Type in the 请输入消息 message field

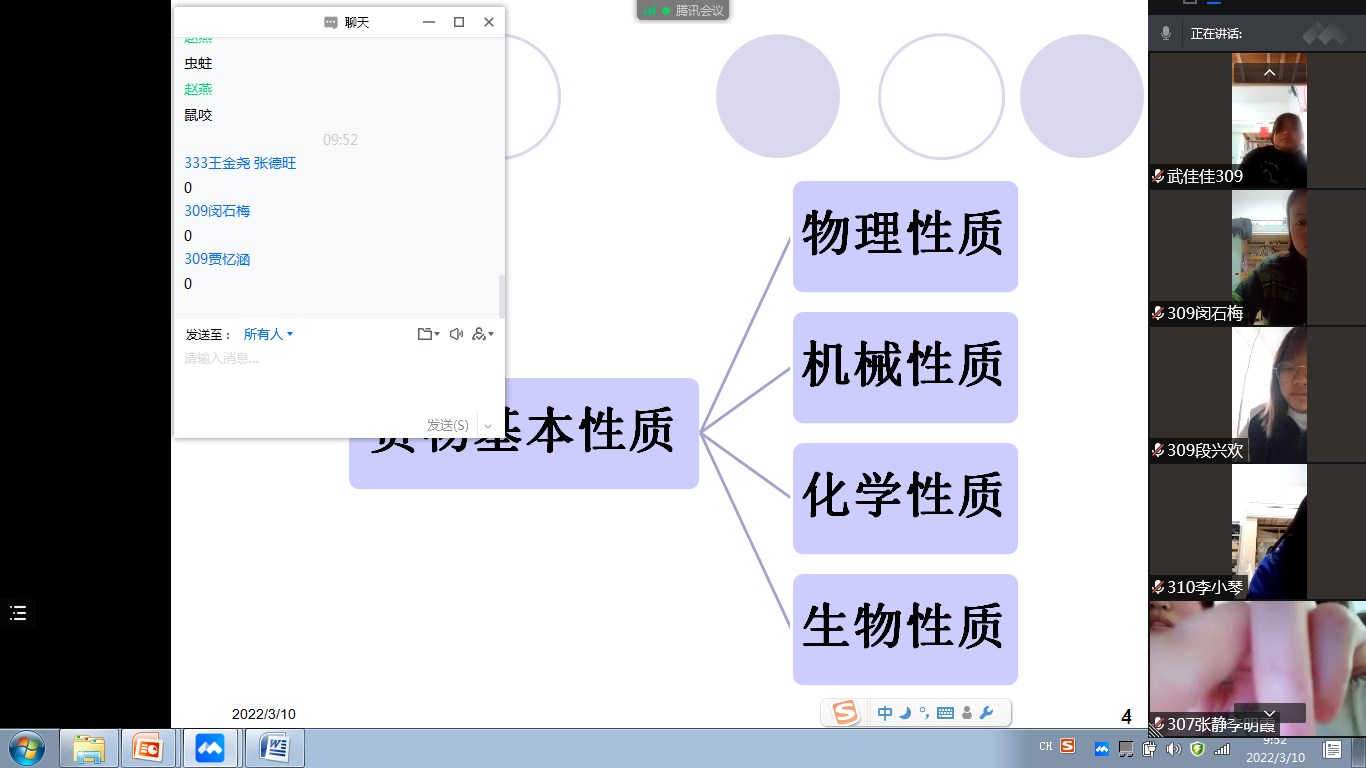click(x=340, y=380)
